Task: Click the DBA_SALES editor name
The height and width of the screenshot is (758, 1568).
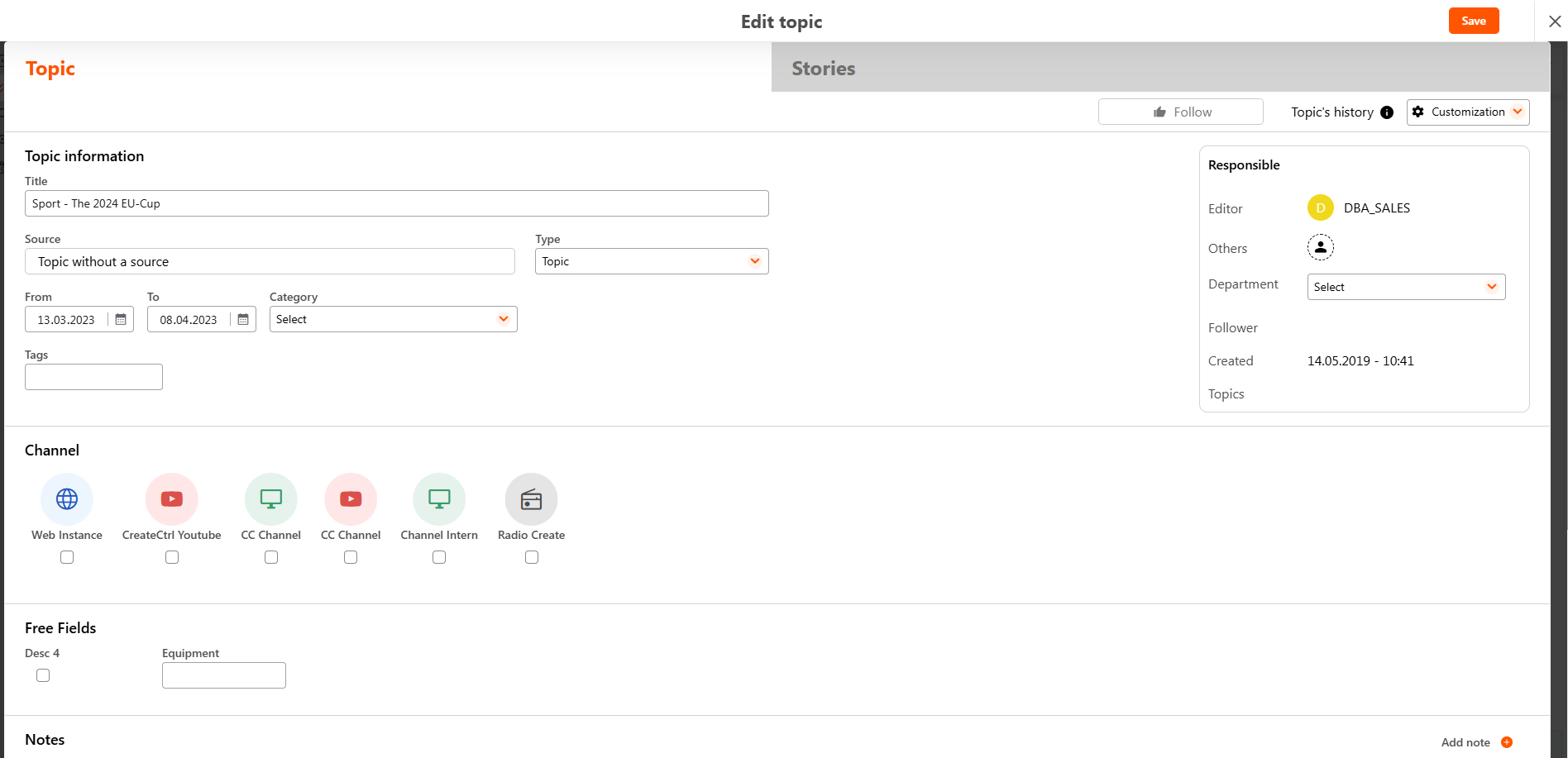Action: [1377, 208]
